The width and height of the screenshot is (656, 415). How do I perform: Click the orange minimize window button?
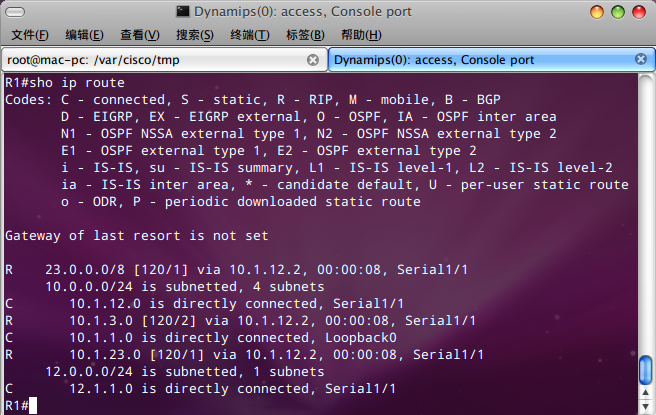597,12
